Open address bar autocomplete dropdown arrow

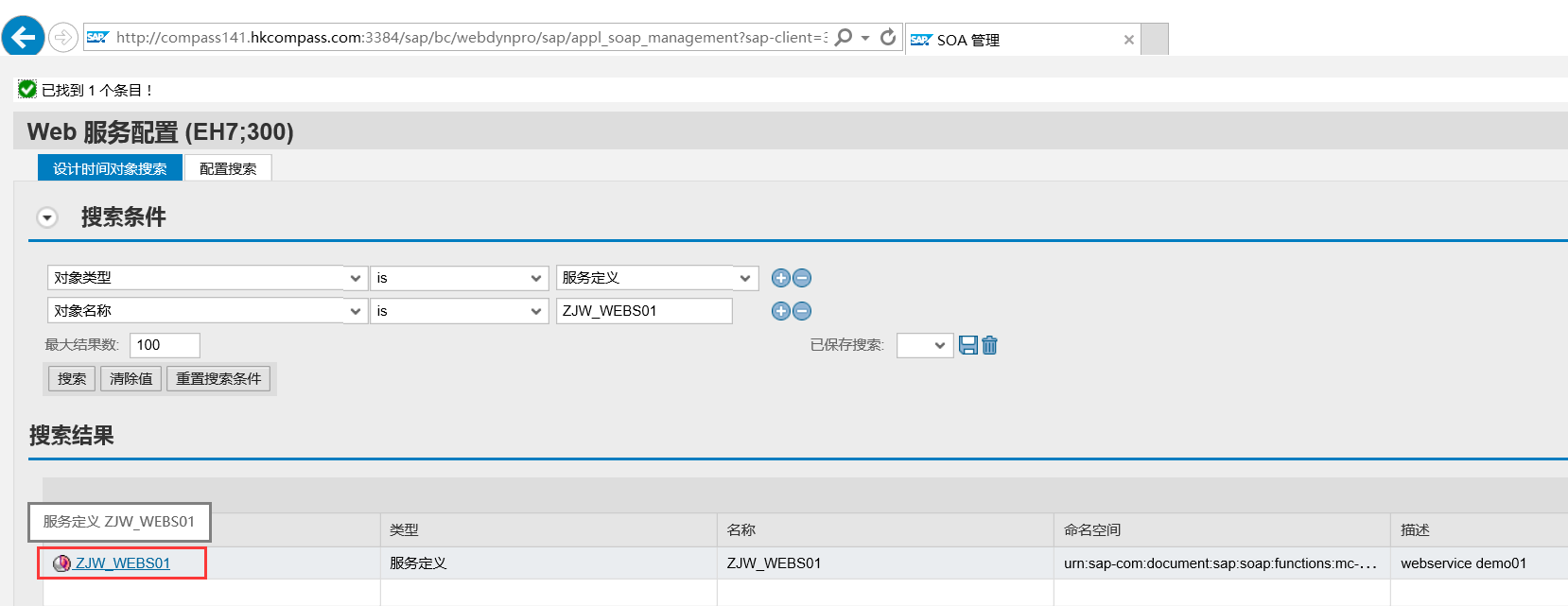pyautogui.click(x=865, y=38)
